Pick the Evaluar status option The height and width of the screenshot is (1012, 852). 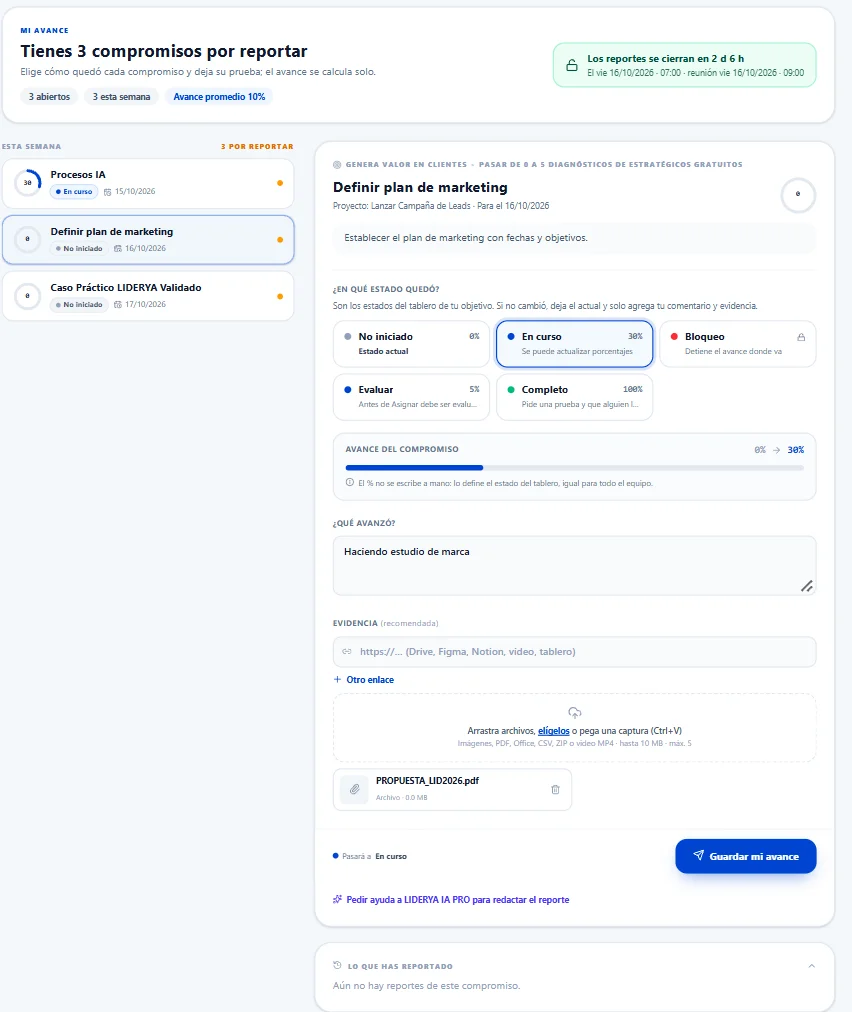click(x=411, y=397)
